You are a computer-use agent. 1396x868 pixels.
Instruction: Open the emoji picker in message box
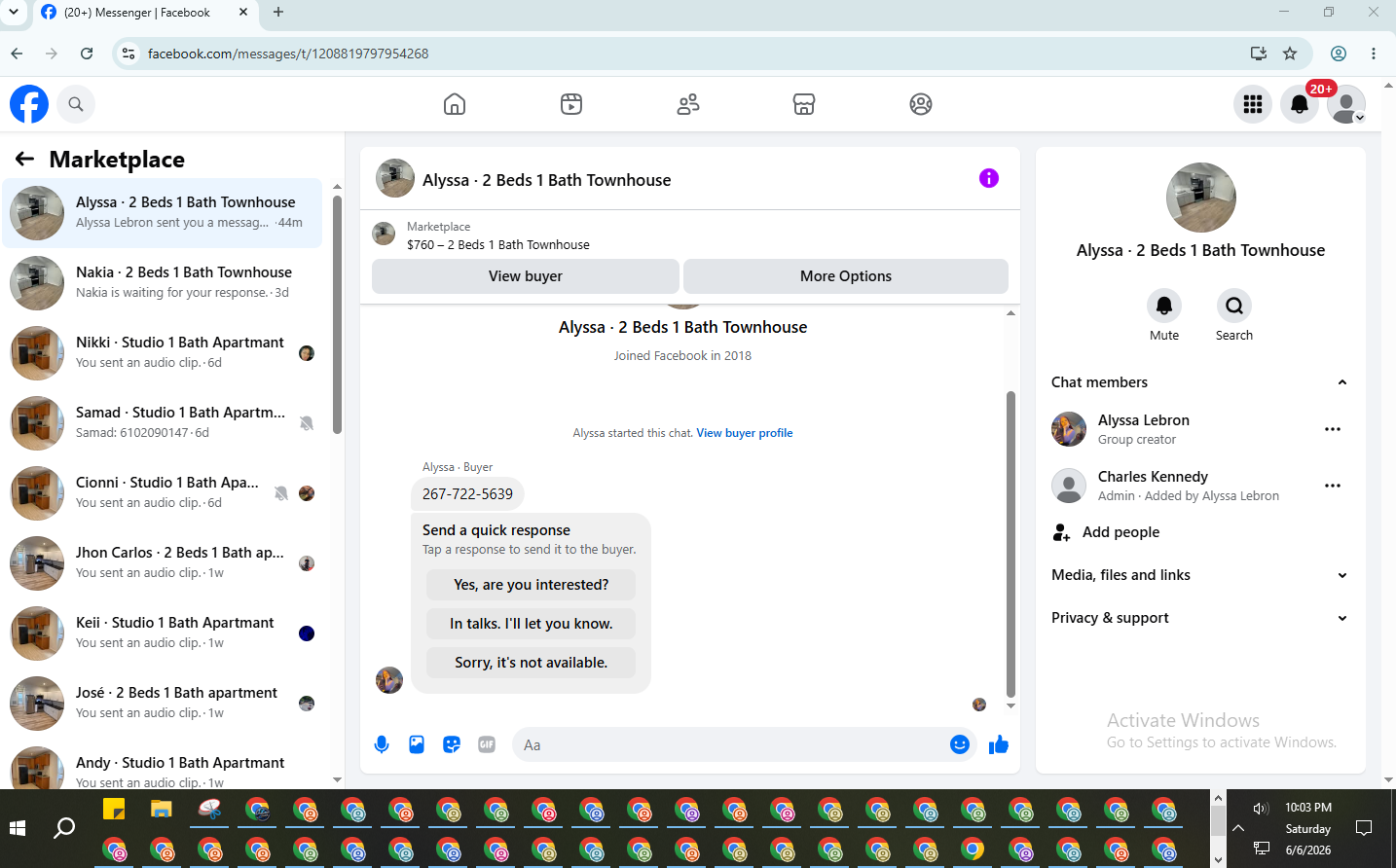[x=960, y=744]
